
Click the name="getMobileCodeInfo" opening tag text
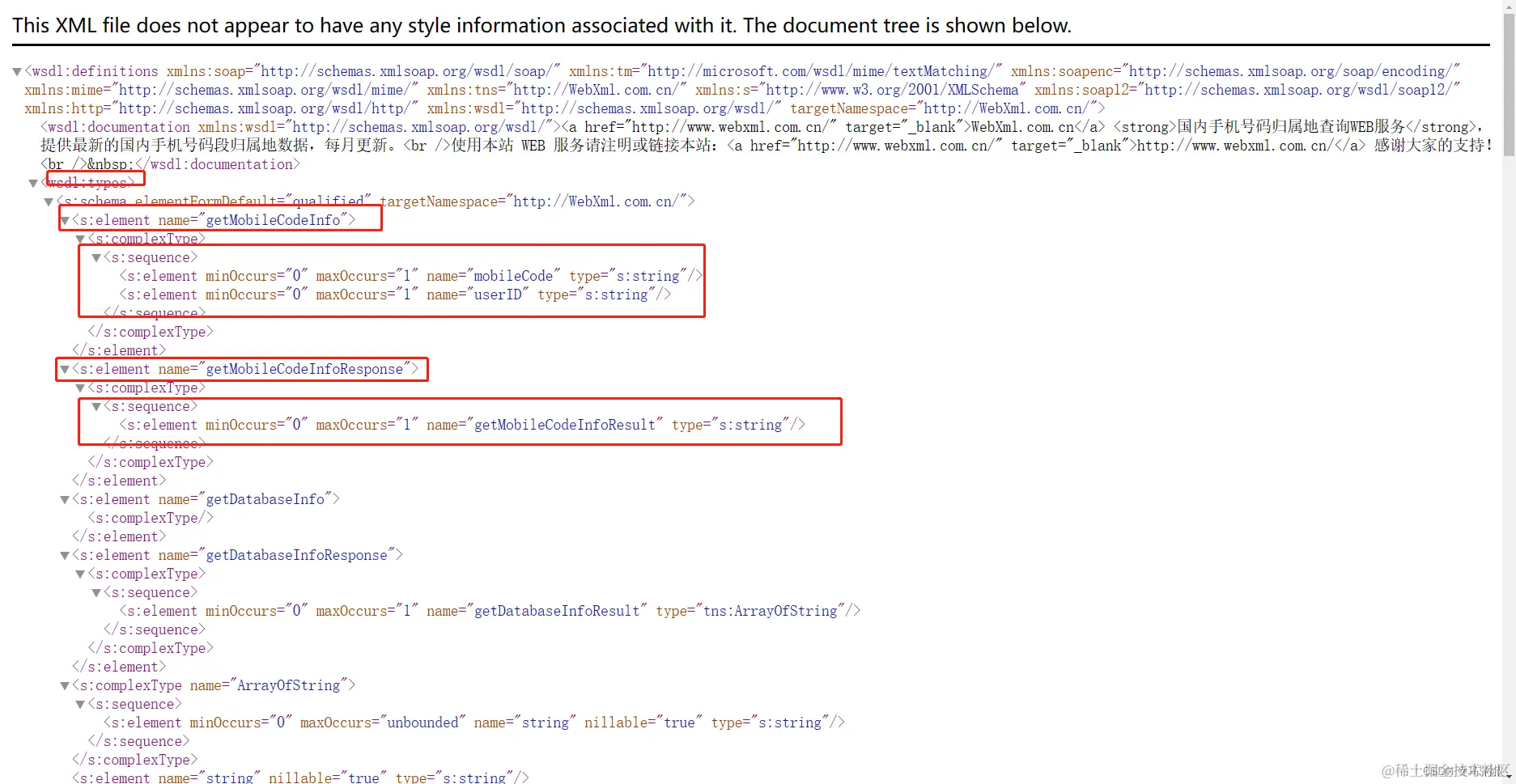pyautogui.click(x=214, y=221)
